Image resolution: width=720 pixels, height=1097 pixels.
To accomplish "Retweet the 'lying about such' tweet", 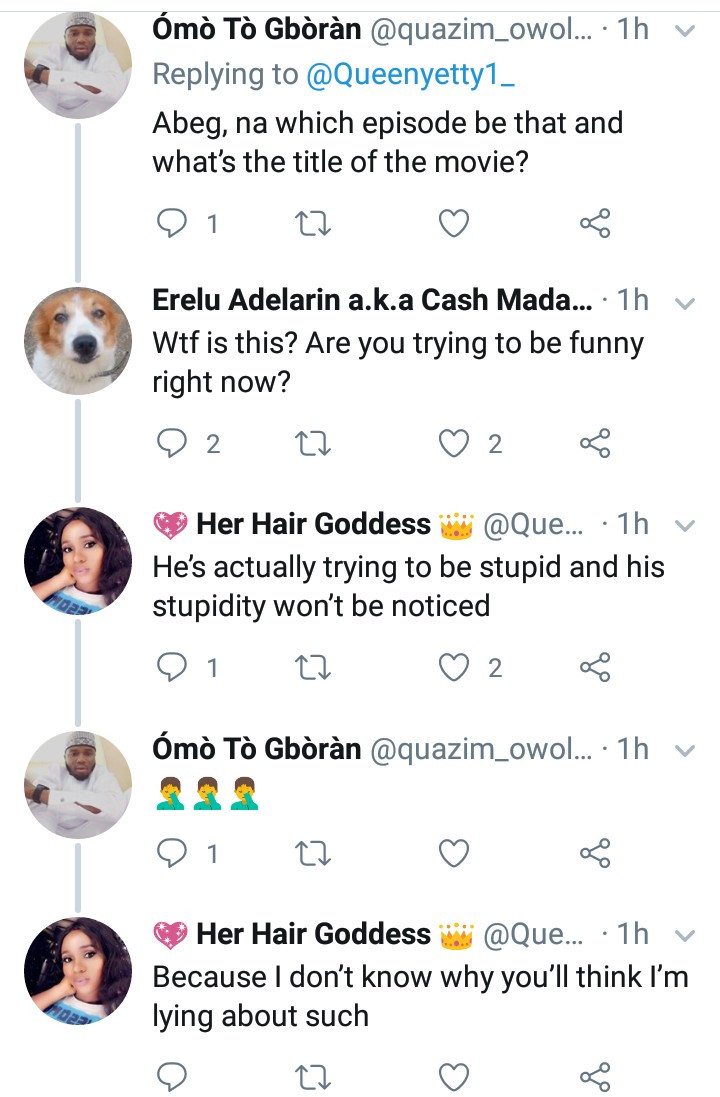I will coord(315,1076).
